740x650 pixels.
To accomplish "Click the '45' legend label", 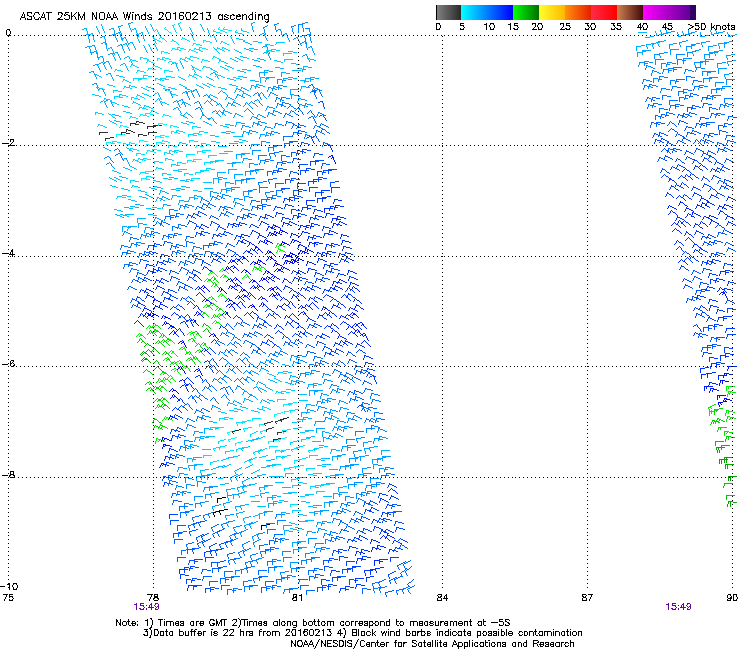I will (x=667, y=26).
